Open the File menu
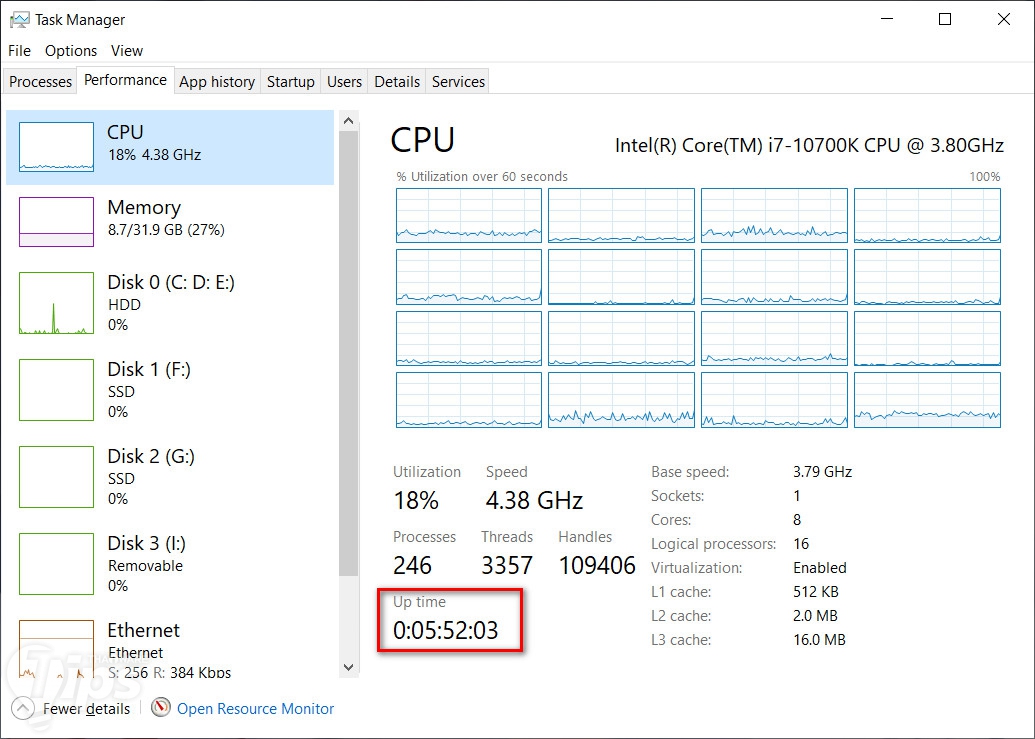1035x739 pixels. click(19, 51)
